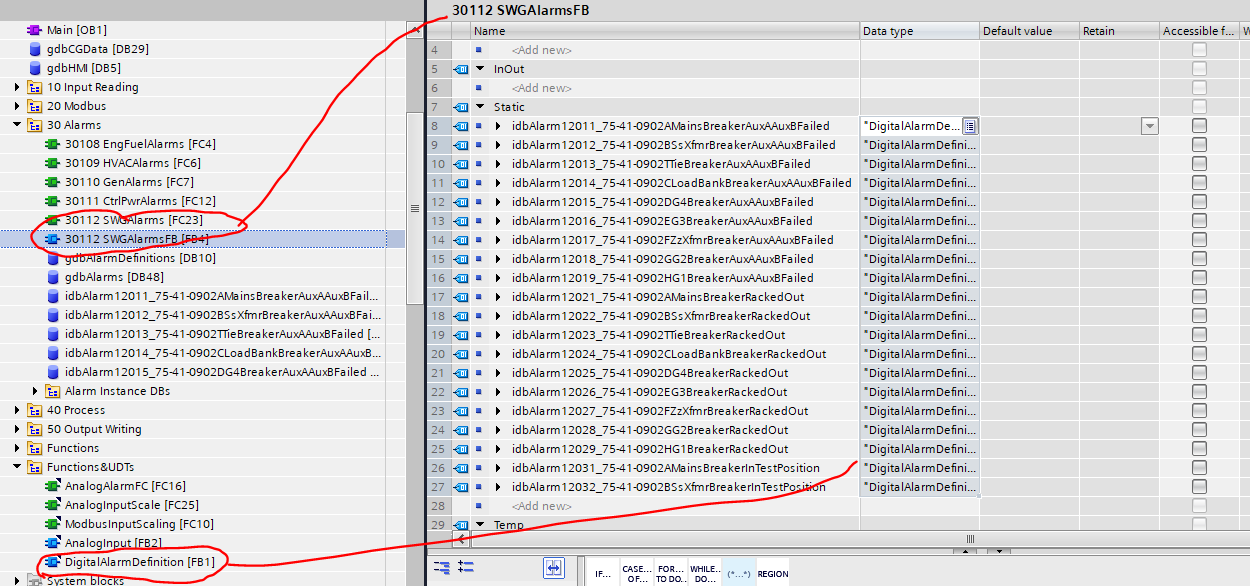Click the collapse-all regions icon below the table

[441, 567]
